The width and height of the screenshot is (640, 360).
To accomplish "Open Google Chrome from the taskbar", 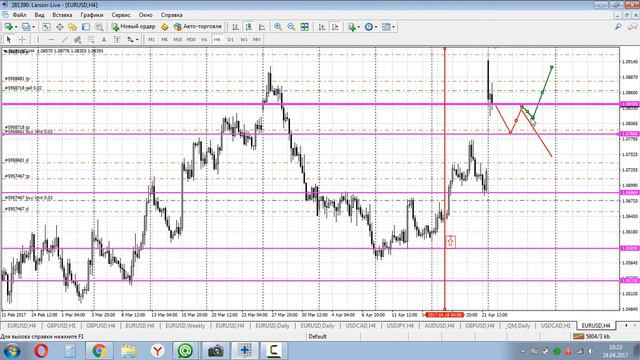I will pyautogui.click(x=99, y=351).
